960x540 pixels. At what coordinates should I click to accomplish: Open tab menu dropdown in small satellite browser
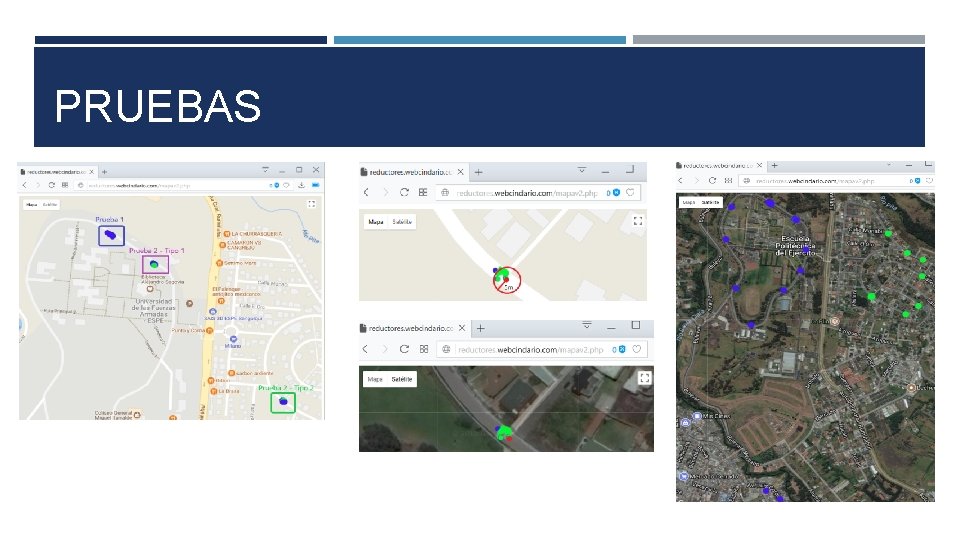(587, 326)
